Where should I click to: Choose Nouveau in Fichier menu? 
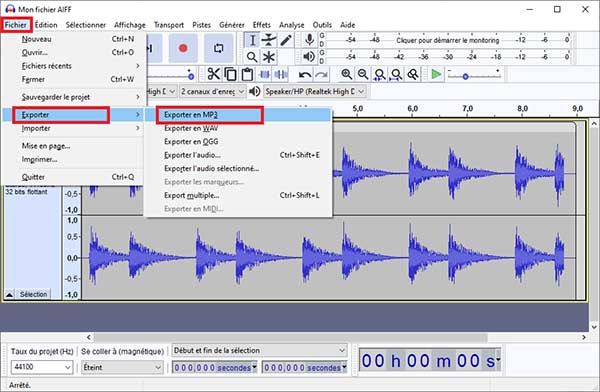pos(73,39)
